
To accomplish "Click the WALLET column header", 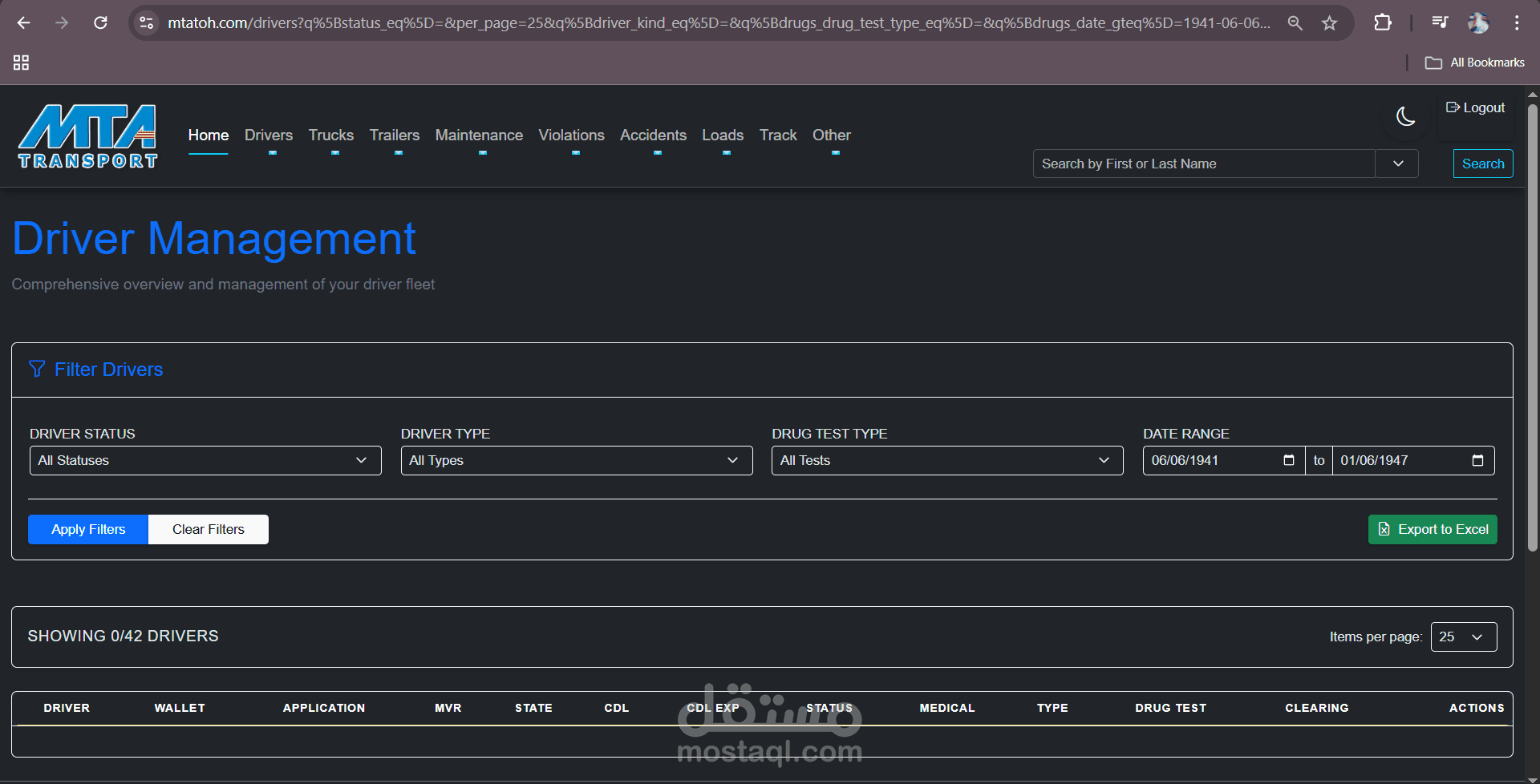I will pyautogui.click(x=180, y=708).
